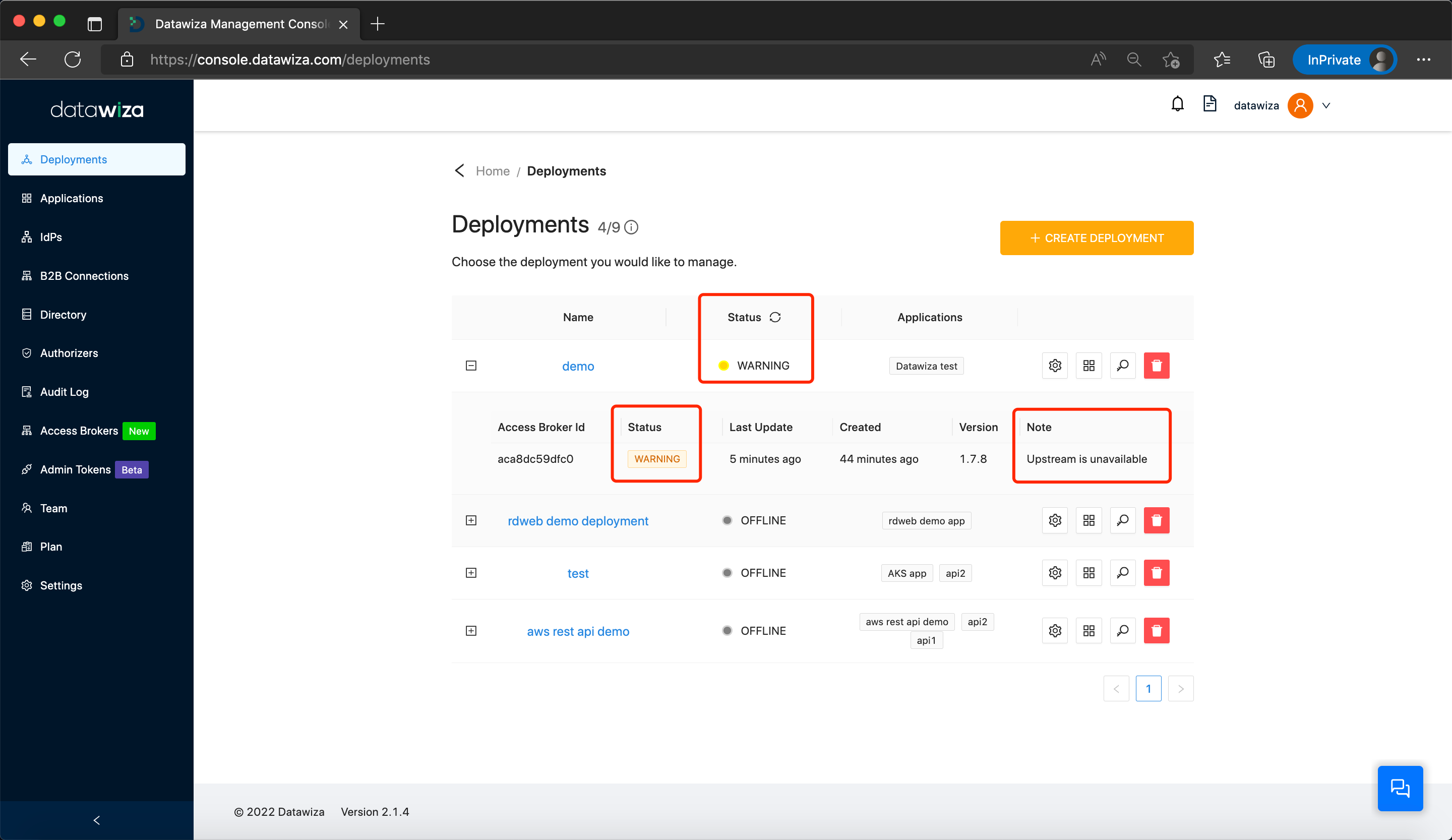Click the search/magnifier icon for demo
The image size is (1452, 840).
pyautogui.click(x=1122, y=365)
